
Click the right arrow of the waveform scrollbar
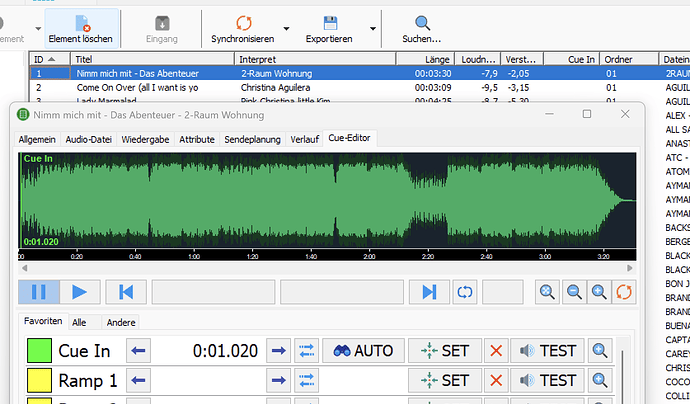point(630,268)
